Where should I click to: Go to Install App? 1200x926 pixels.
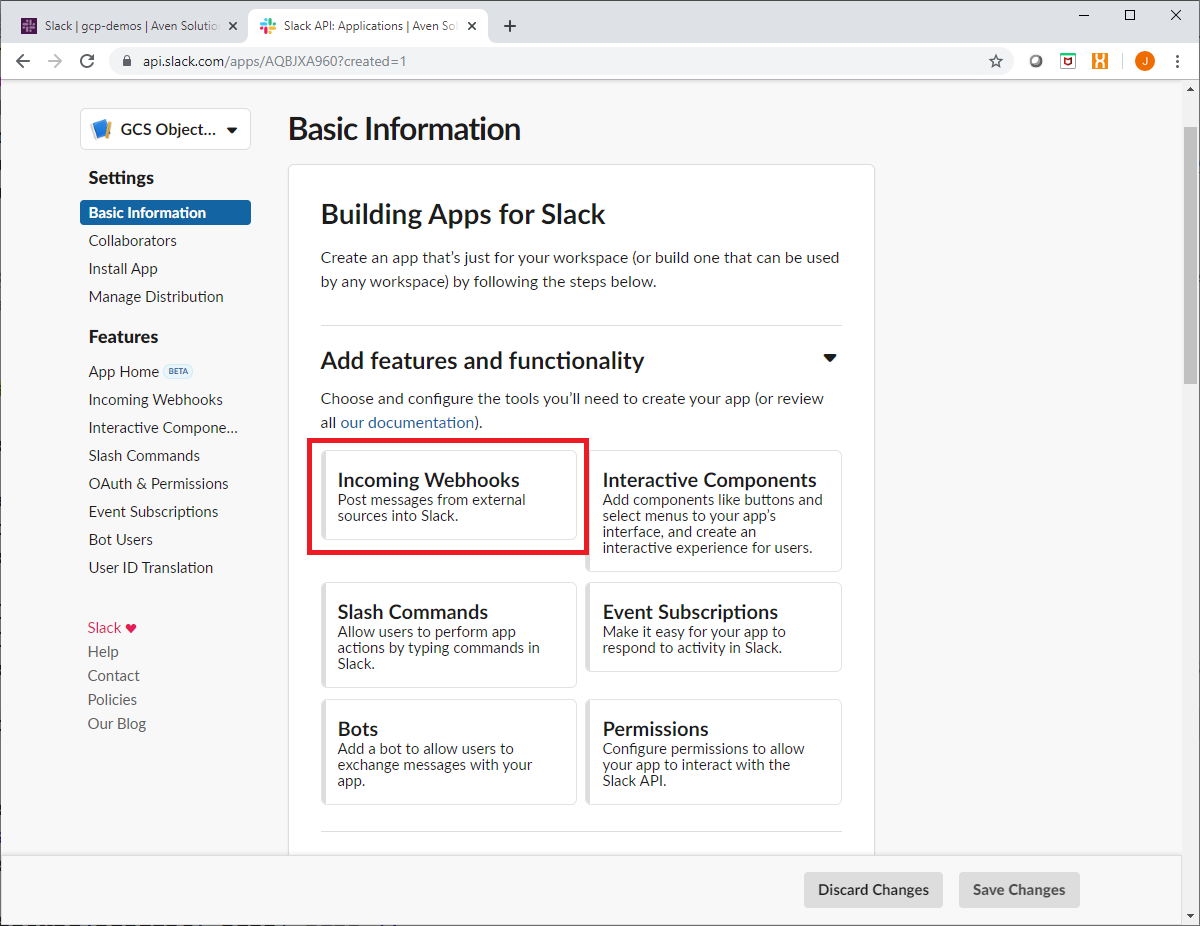tap(123, 268)
